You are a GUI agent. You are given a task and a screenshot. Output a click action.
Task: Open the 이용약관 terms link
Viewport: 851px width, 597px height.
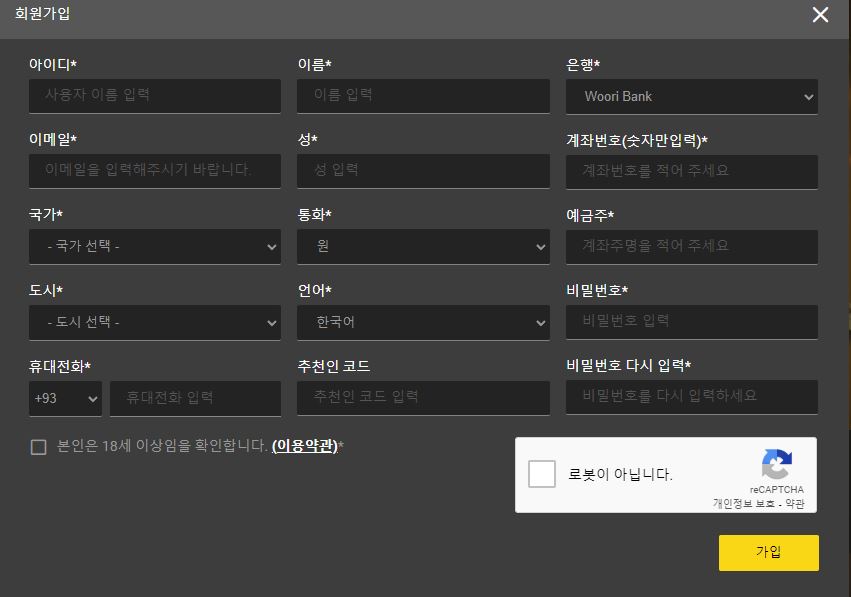[x=305, y=446]
